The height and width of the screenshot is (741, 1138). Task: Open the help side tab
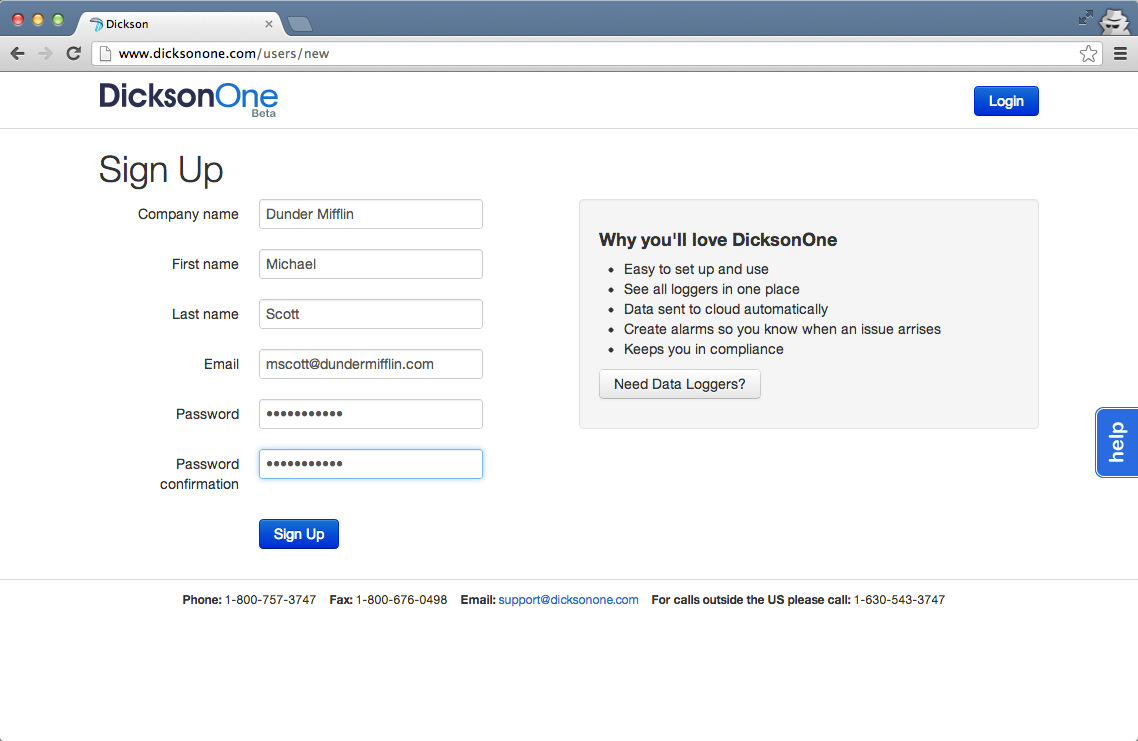coord(1116,442)
